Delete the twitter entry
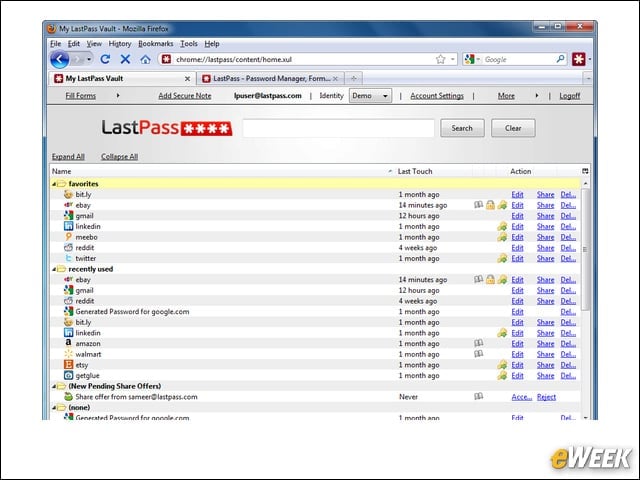This screenshot has width=640, height=480. click(568, 258)
